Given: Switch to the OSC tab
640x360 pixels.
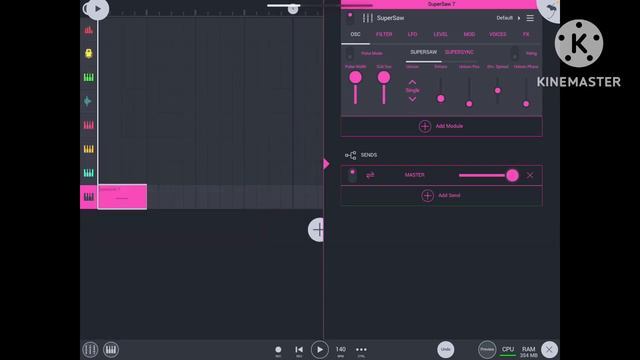Looking at the screenshot, I should (x=356, y=34).
